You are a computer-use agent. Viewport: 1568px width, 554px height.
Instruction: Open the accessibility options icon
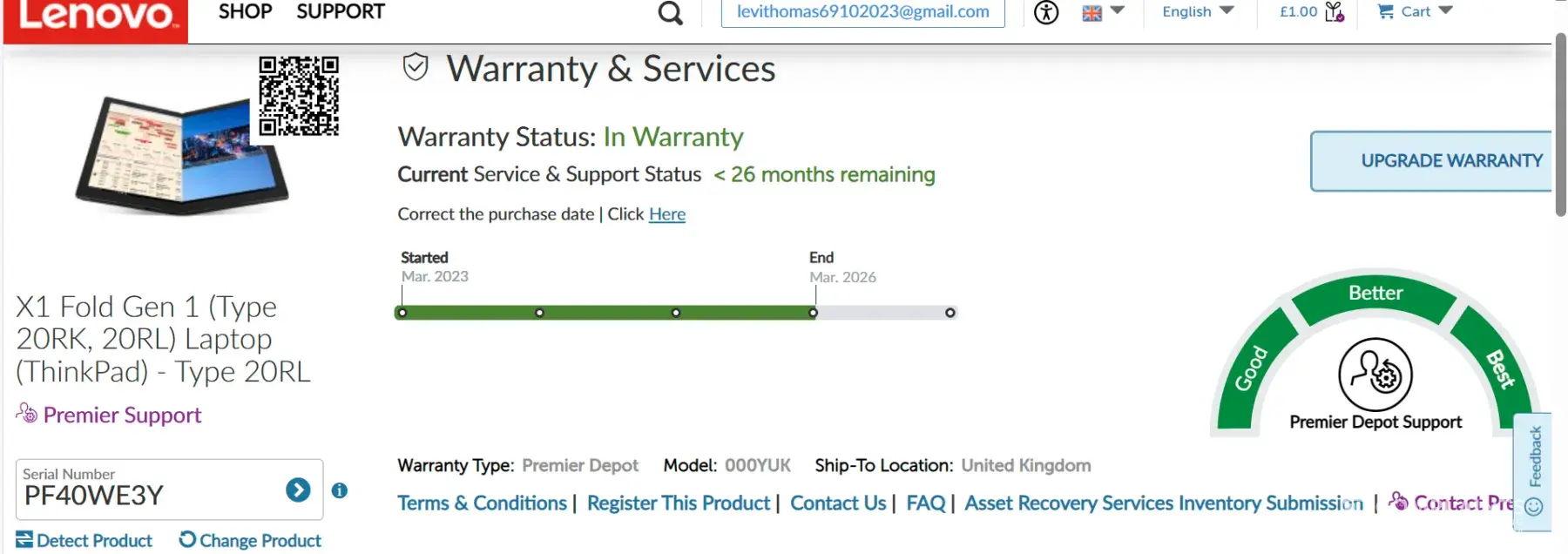click(1046, 12)
